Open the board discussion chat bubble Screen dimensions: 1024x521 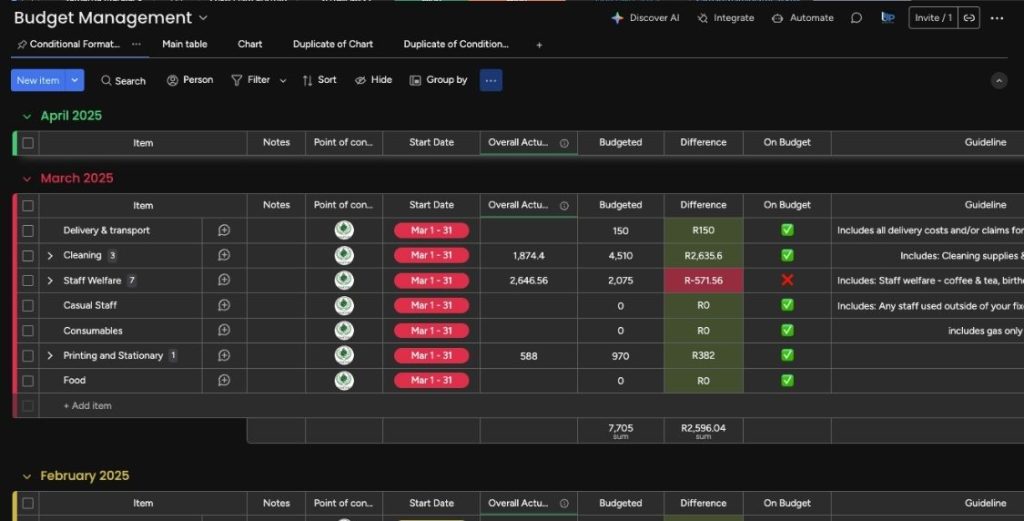pos(856,18)
